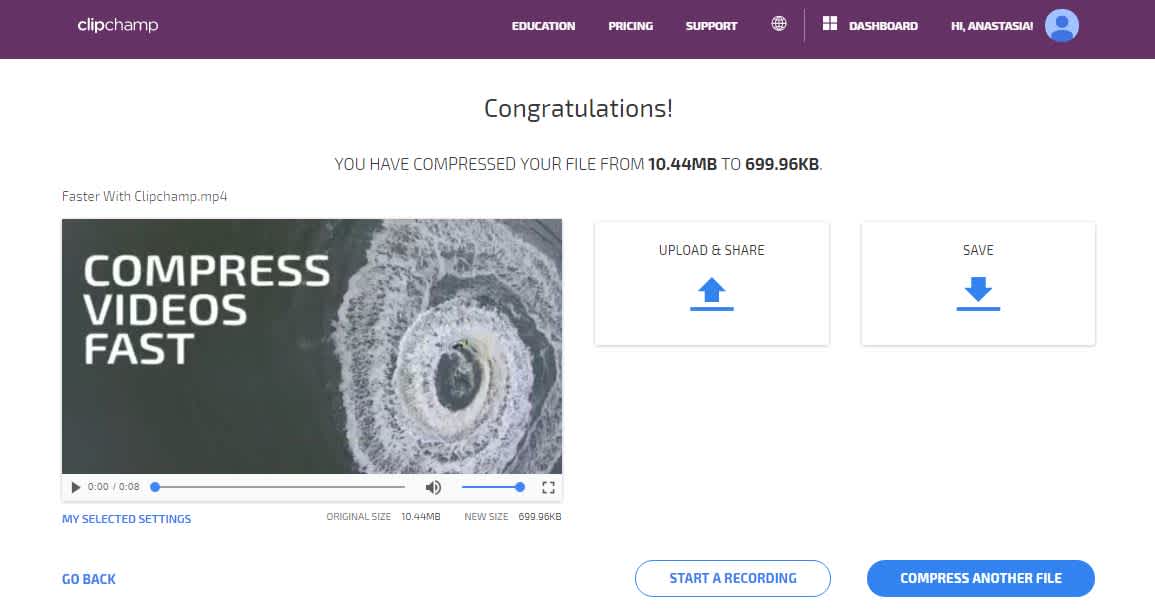Click the Upload & Share card title
The width and height of the screenshot is (1155, 614).
click(x=712, y=250)
